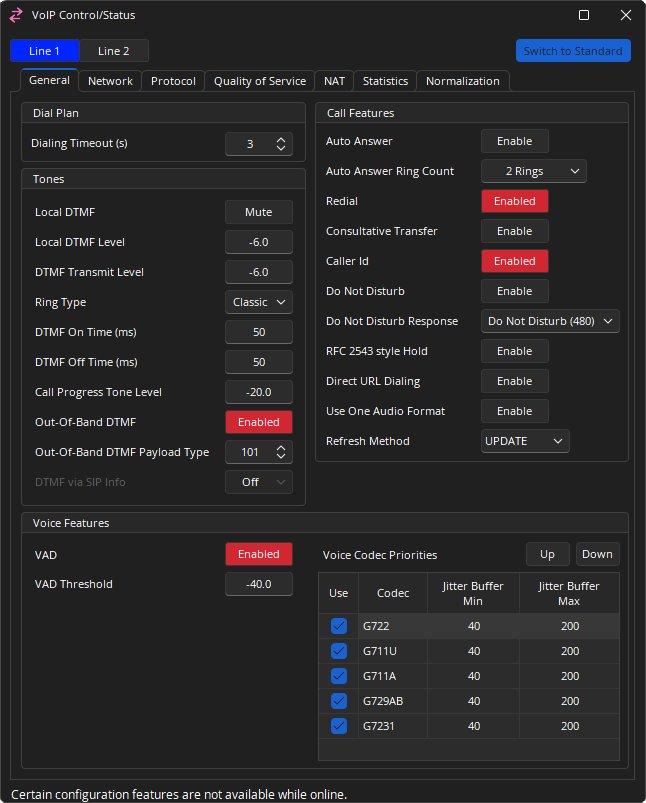The height and width of the screenshot is (803, 646).
Task: Switch to the Network tab
Action: coord(110,81)
